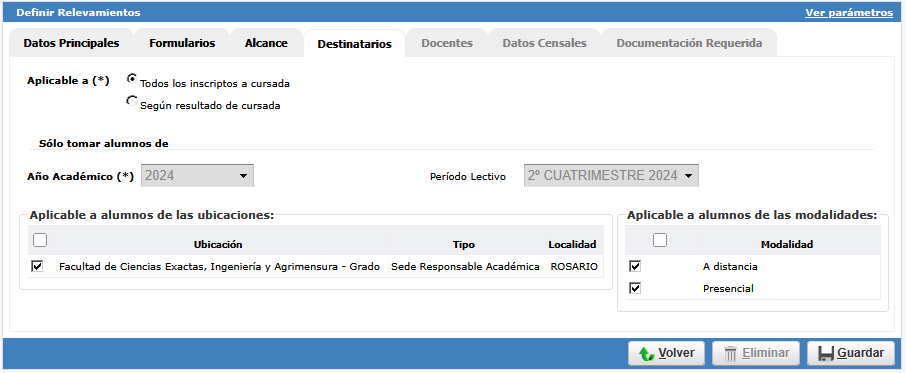Screen dimensions: 906x373
Task: Uncheck Facultad de Ciencias Exactas location checkbox
Action: click(38, 266)
